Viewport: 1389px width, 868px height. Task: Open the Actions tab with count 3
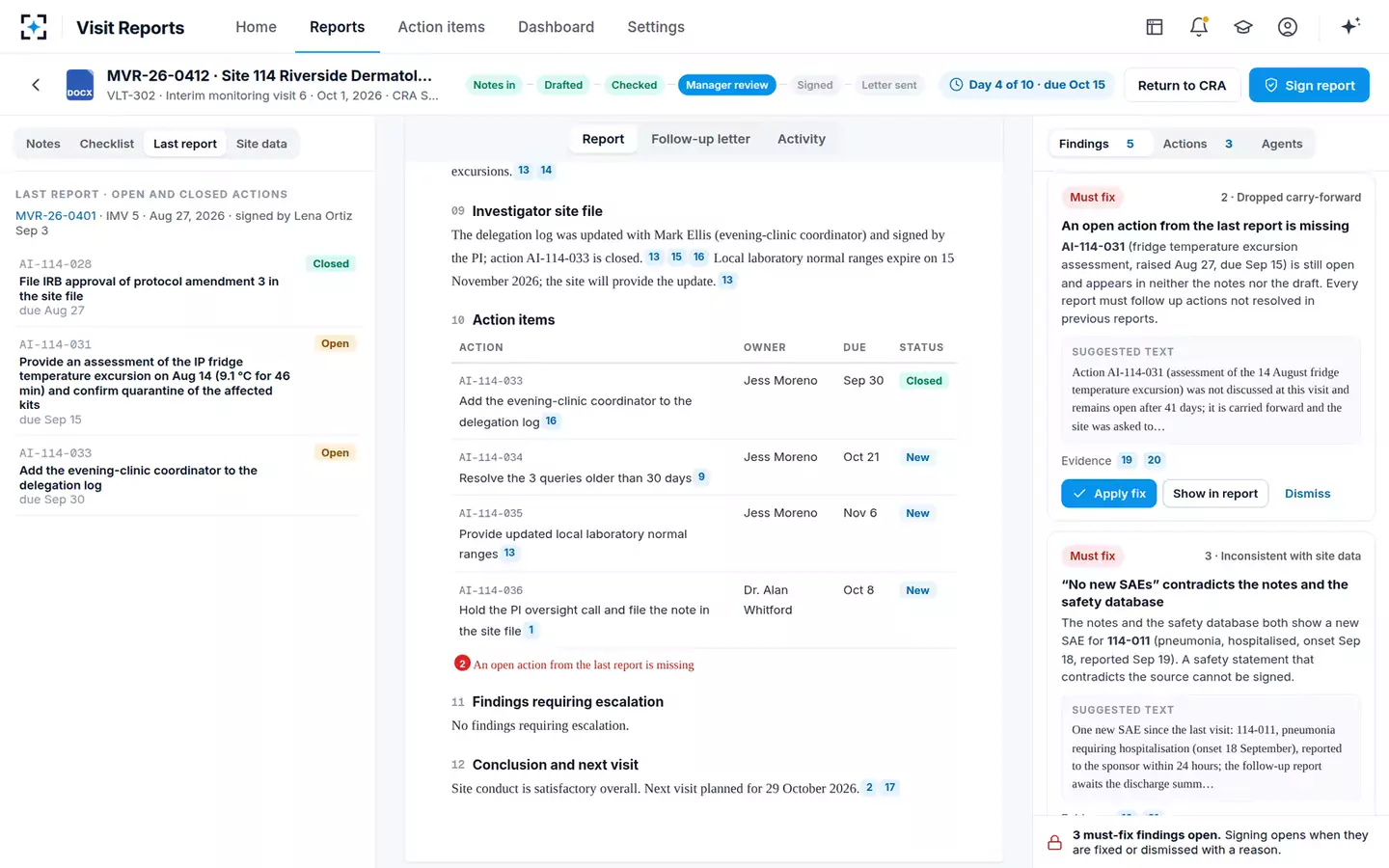[x=1197, y=144]
